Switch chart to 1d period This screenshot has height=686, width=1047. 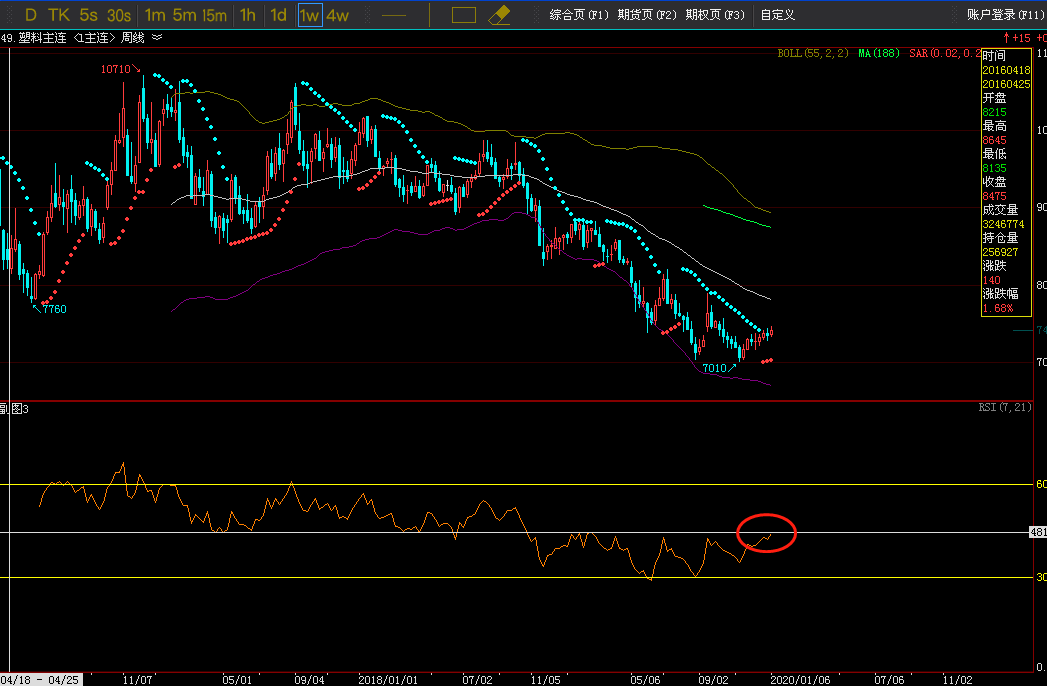pos(278,15)
